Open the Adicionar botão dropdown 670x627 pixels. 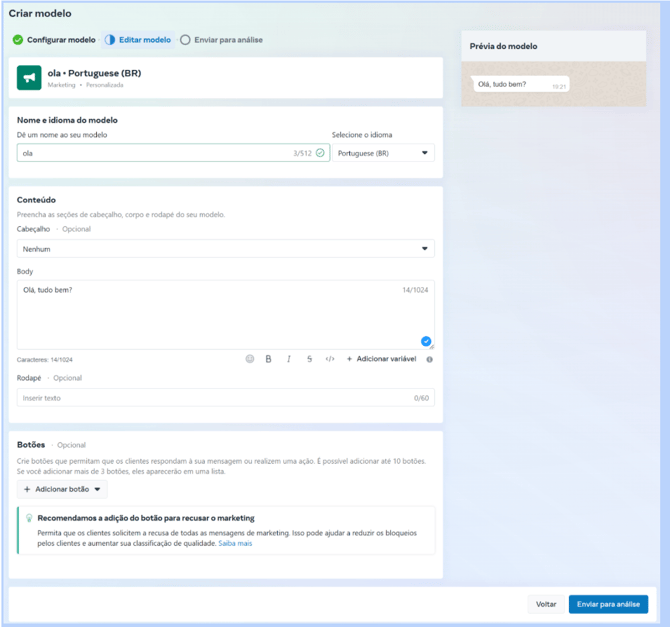click(62, 490)
